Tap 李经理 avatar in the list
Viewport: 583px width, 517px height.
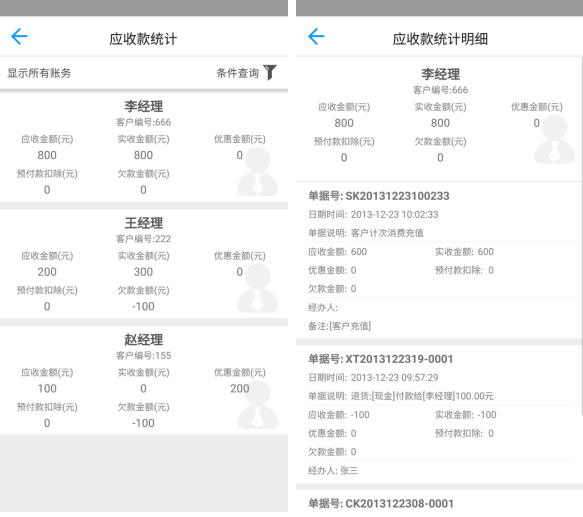257,171
